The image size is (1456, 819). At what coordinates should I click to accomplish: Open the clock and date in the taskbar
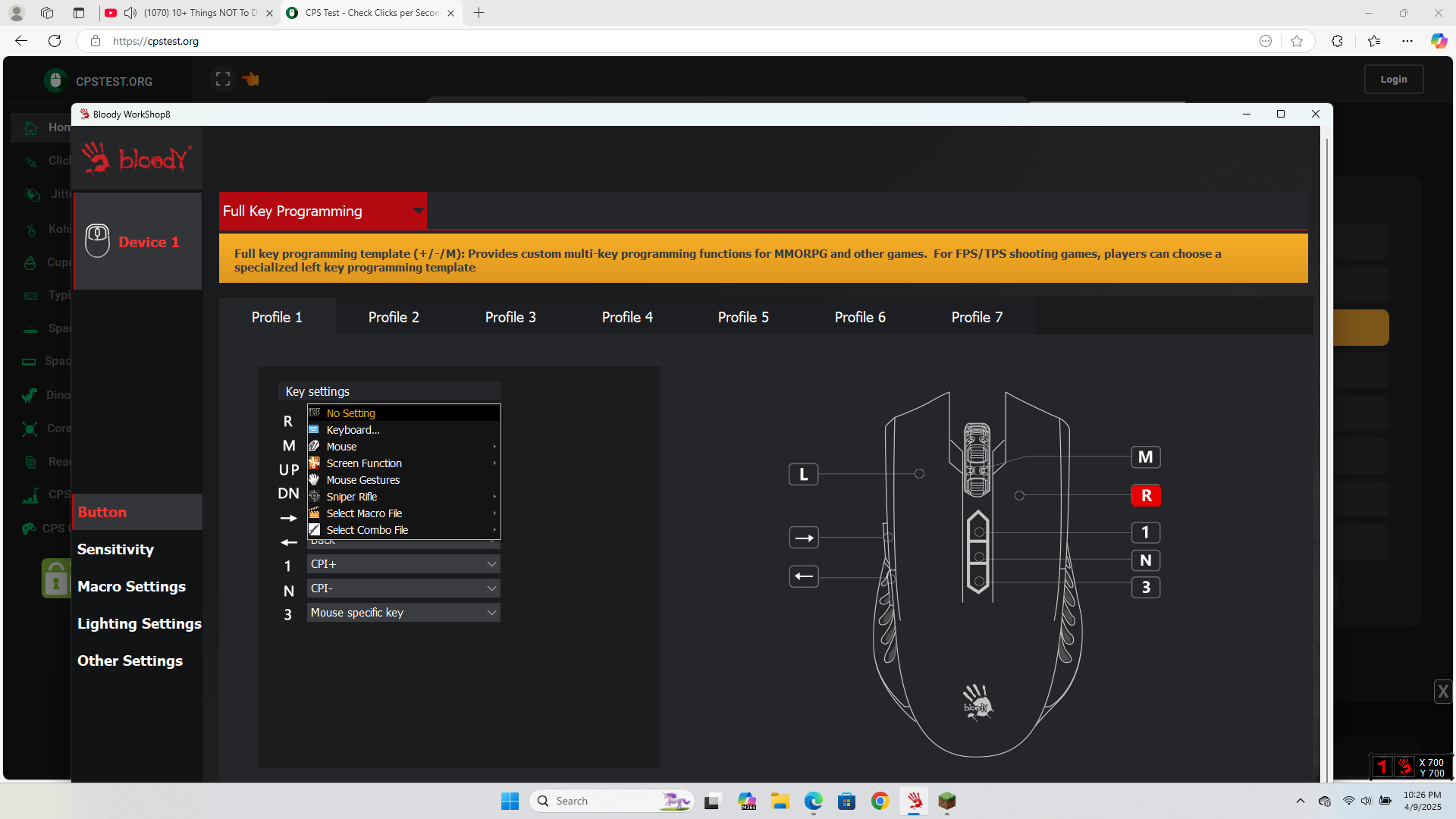click(1422, 801)
